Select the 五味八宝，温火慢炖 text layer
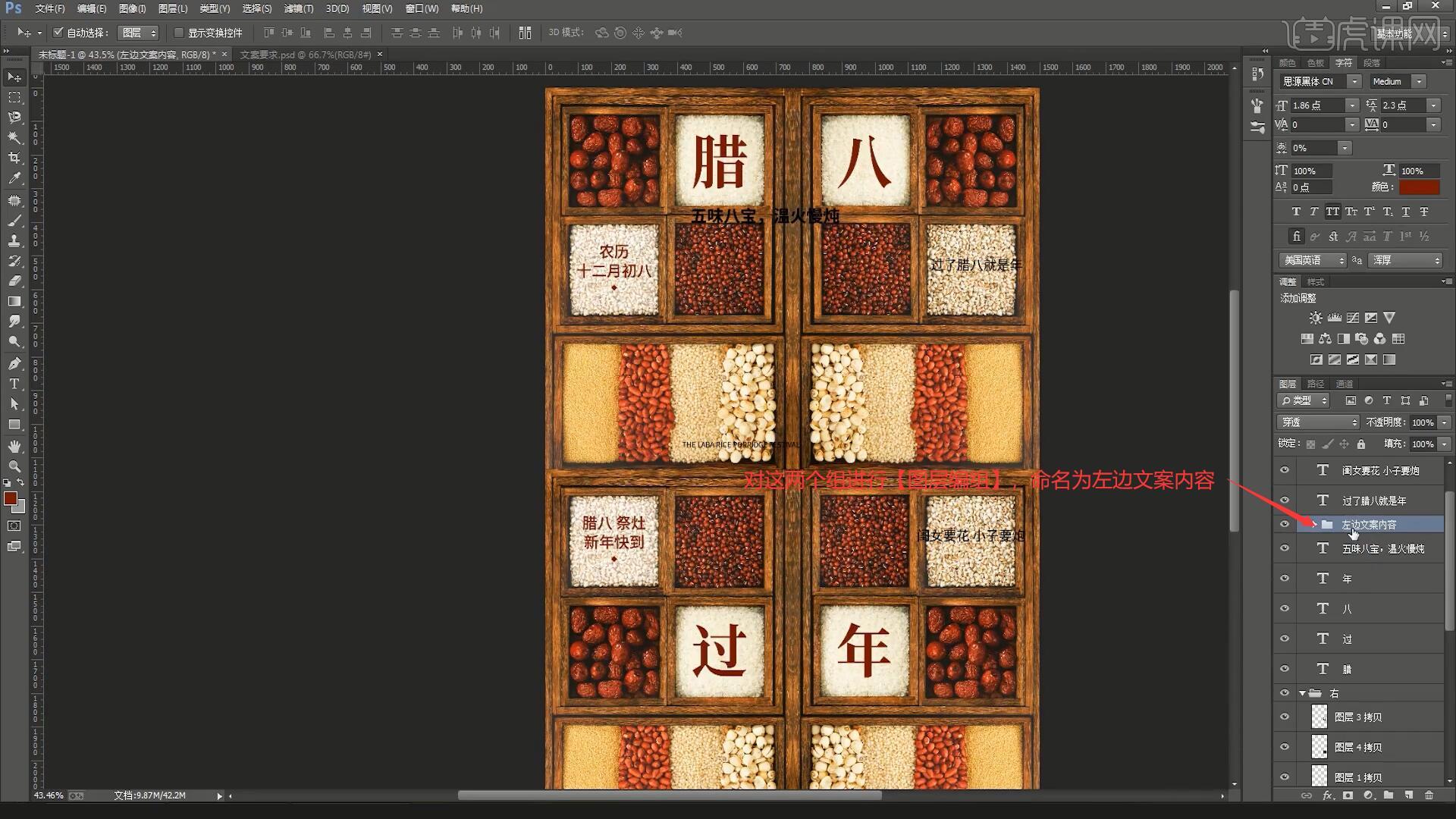 (x=1382, y=548)
